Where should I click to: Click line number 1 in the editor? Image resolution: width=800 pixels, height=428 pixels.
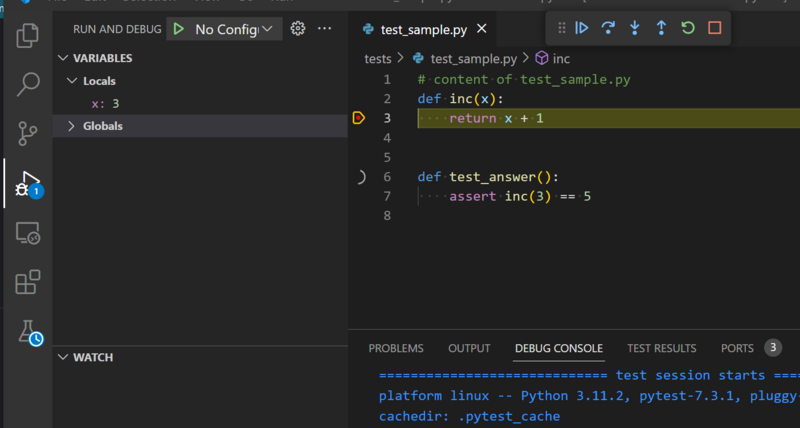click(x=387, y=80)
